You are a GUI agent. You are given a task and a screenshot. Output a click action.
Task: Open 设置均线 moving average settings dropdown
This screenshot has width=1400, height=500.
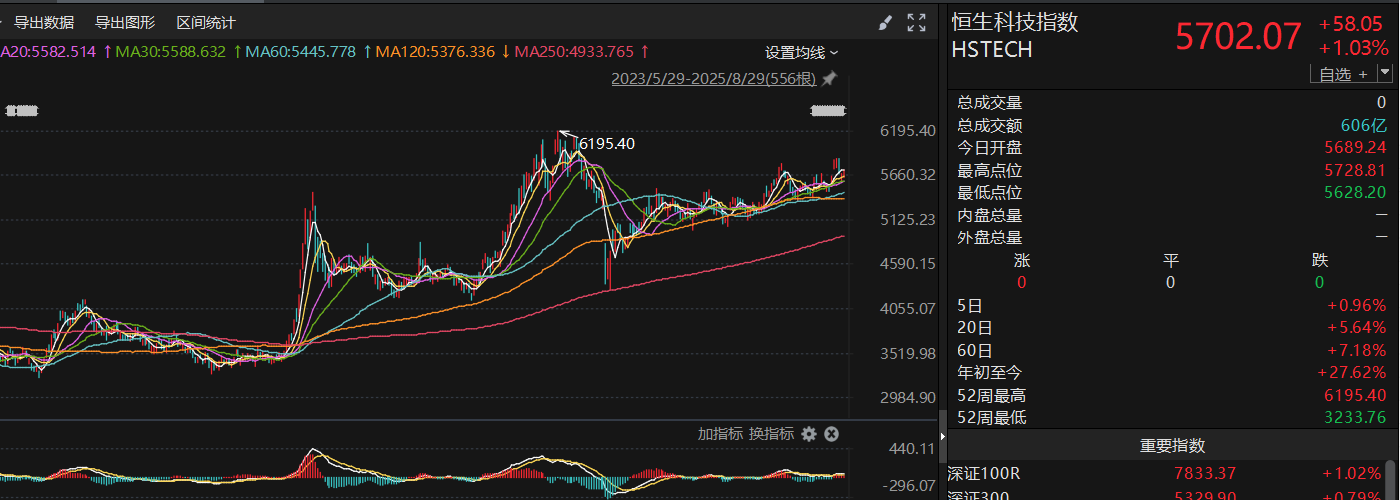point(802,52)
